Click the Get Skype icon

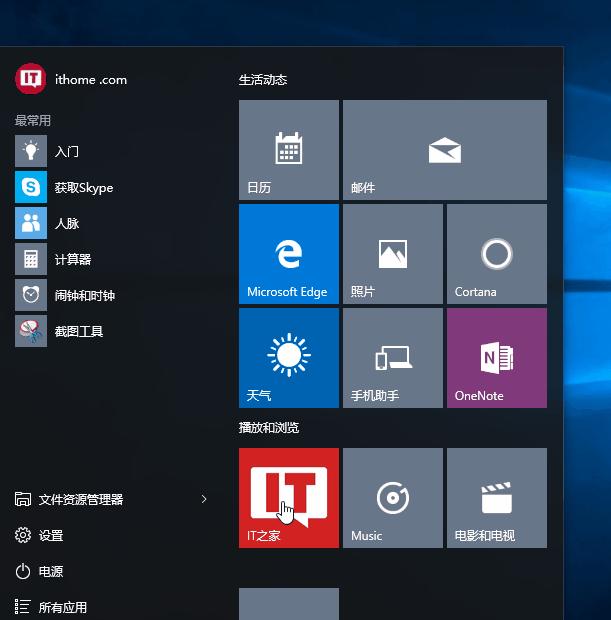click(x=31, y=187)
